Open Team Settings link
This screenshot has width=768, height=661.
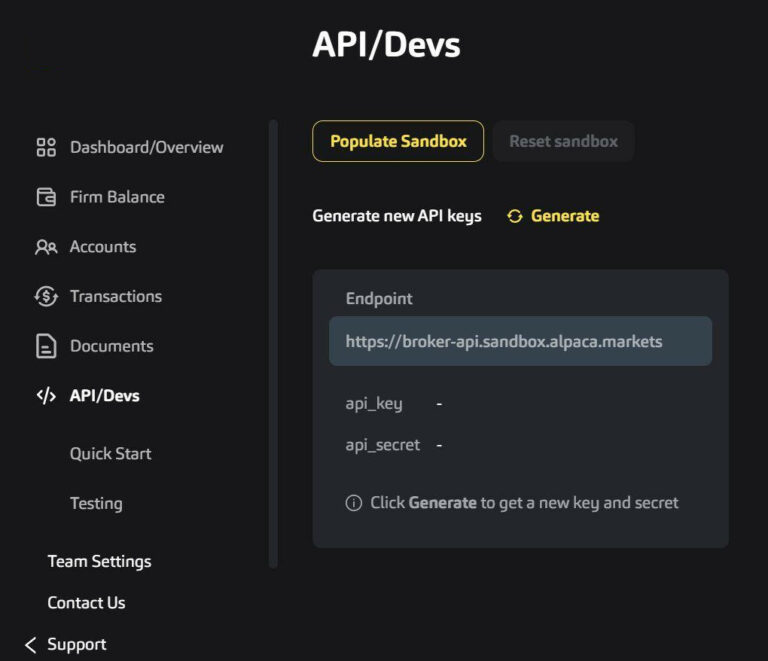coord(99,562)
